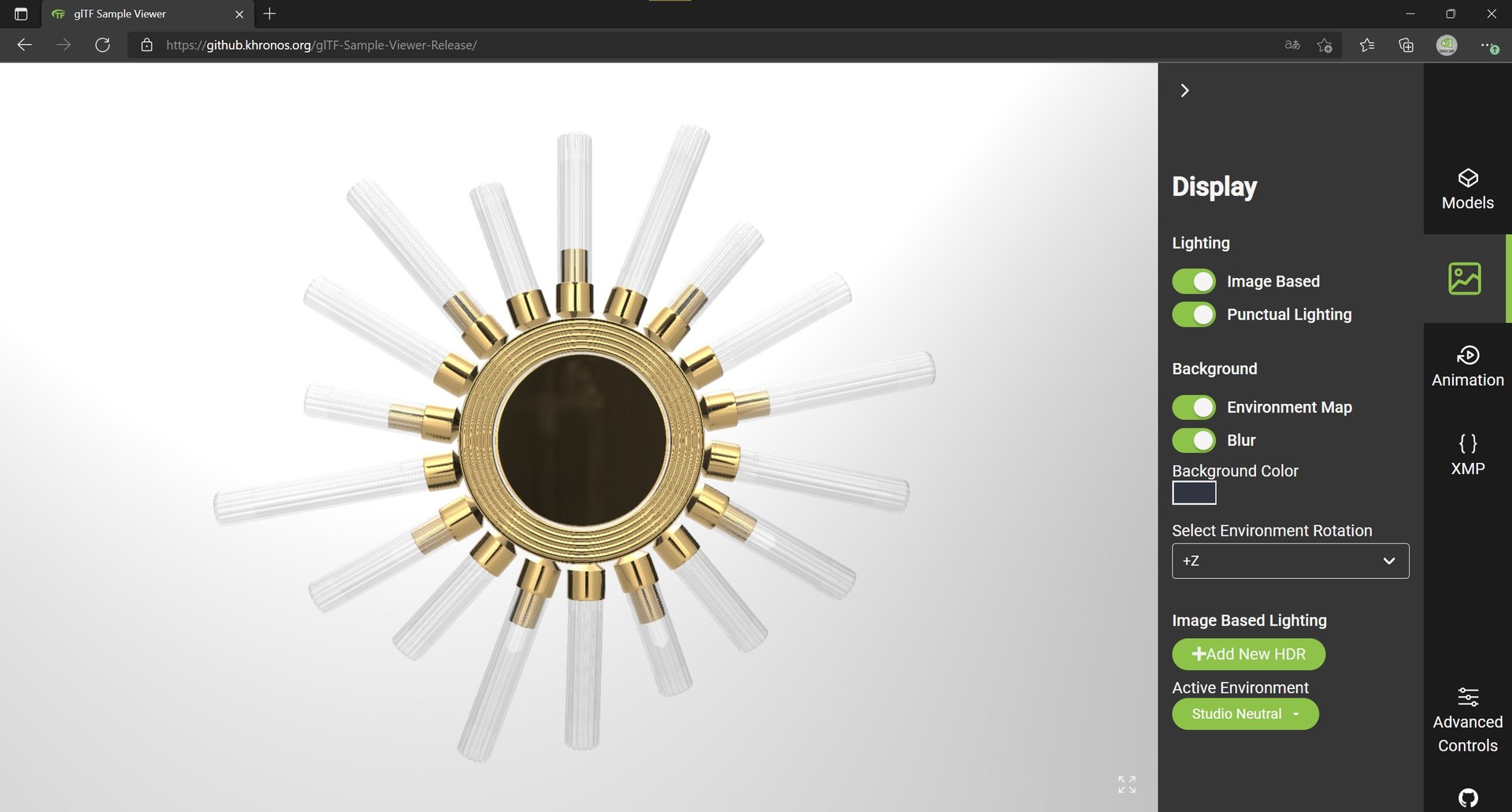This screenshot has height=812, width=1512.
Task: Add this page to favorites
Action: tap(1325, 45)
